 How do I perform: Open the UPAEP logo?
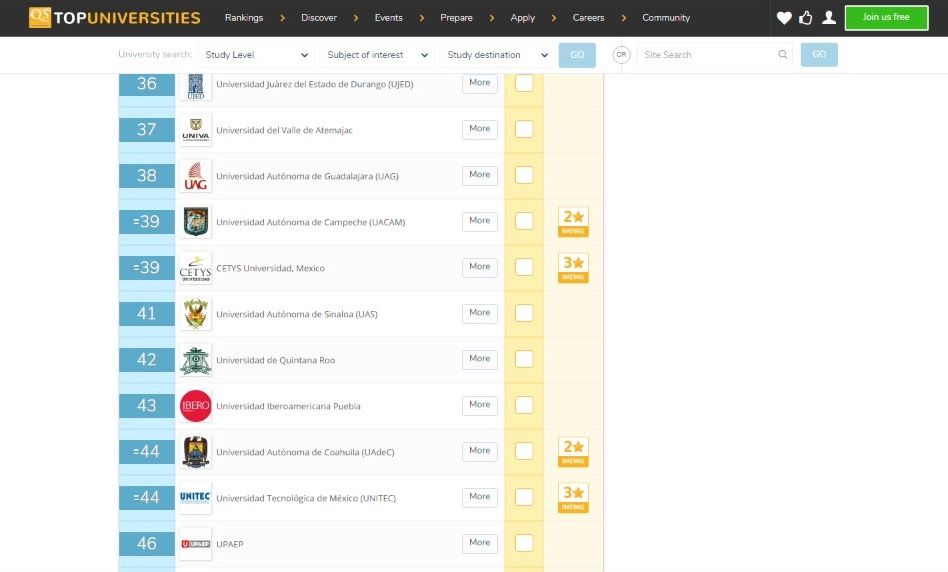tap(196, 544)
